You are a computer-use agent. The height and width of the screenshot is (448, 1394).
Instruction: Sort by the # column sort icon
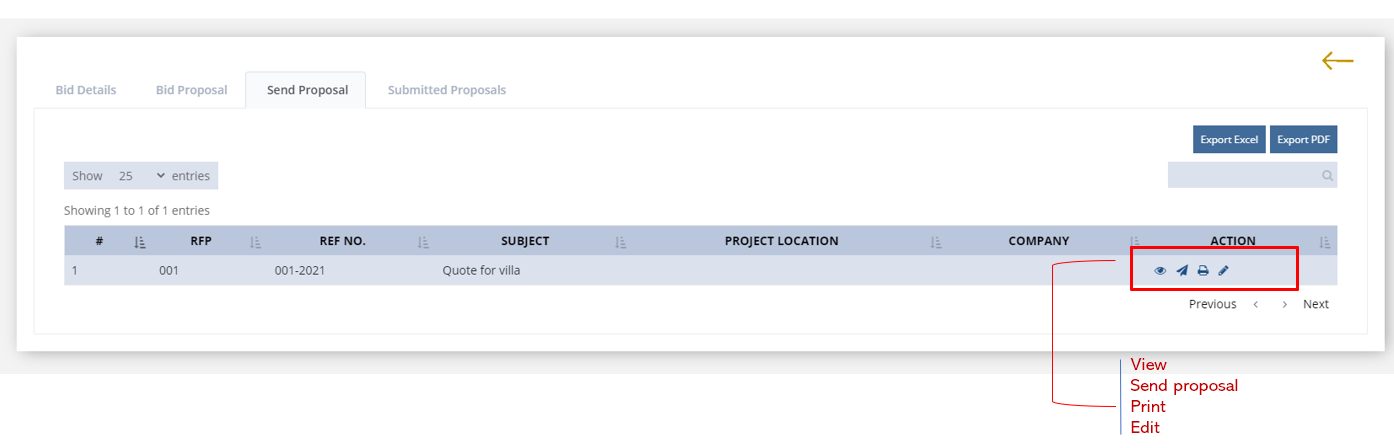pos(140,241)
